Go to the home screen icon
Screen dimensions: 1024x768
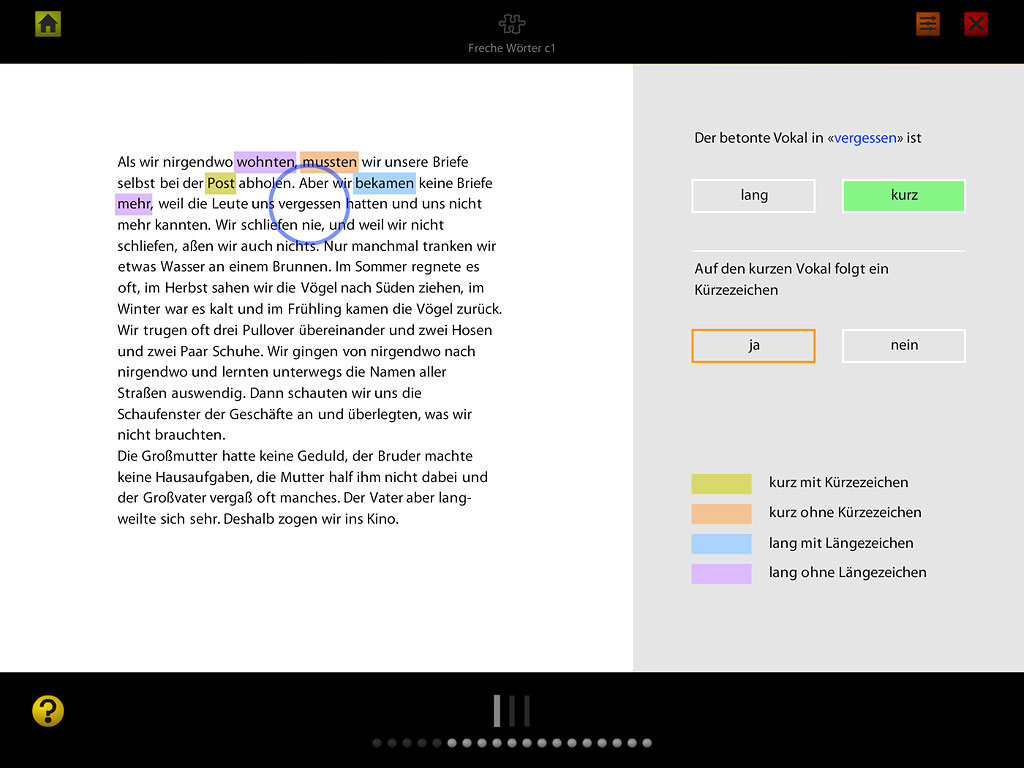pyautogui.click(x=48, y=24)
